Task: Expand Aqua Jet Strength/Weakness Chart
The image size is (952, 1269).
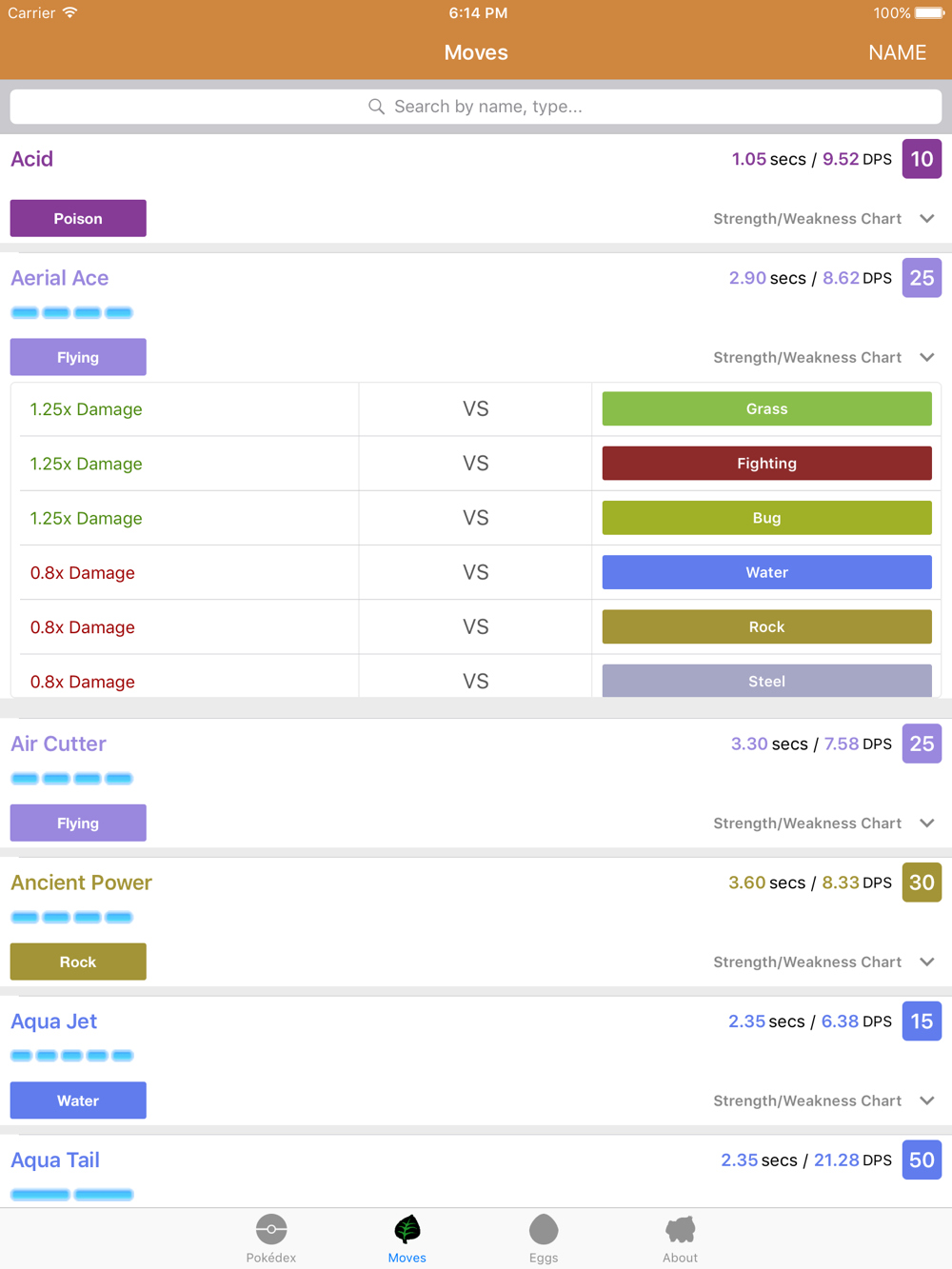Action: pos(927,1100)
